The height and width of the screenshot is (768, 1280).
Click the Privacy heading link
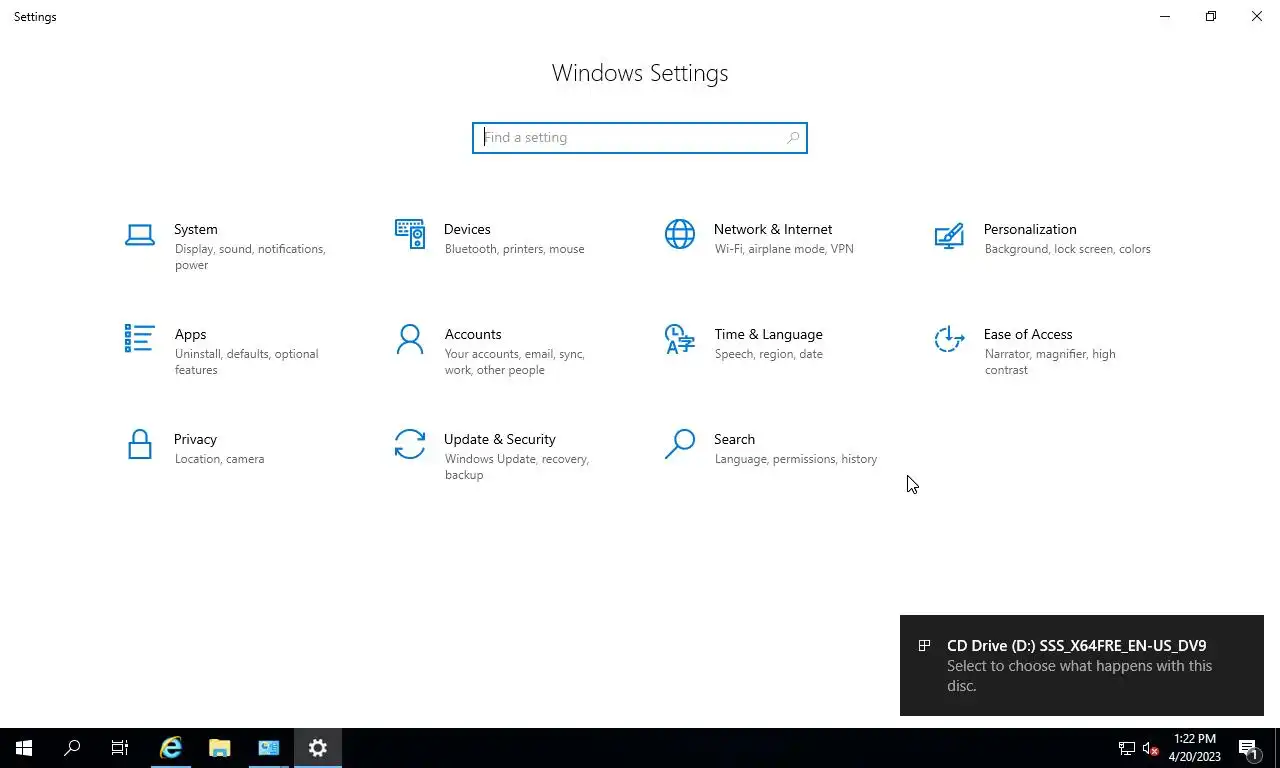195,439
